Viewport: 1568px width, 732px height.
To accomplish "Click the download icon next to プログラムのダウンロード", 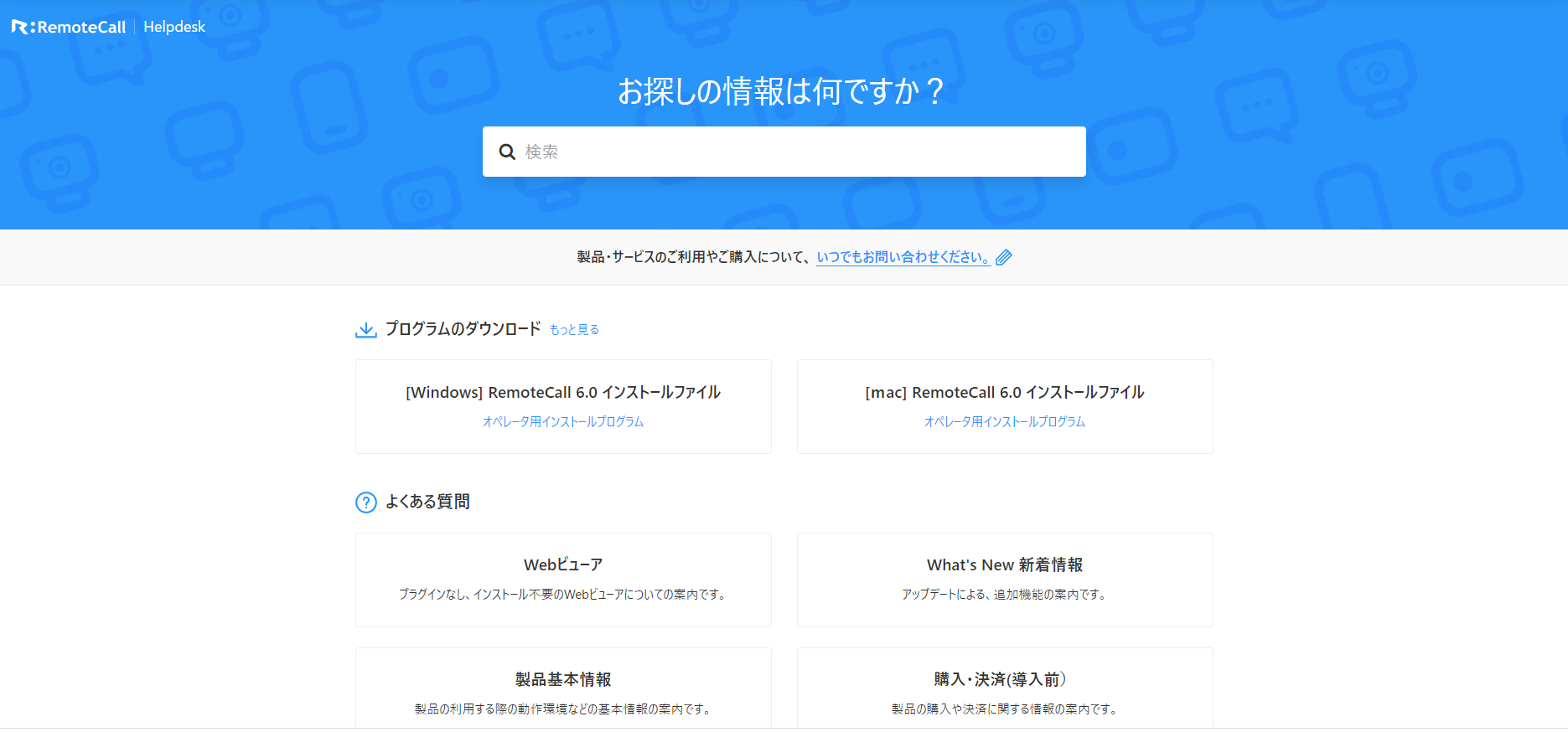I will [366, 329].
